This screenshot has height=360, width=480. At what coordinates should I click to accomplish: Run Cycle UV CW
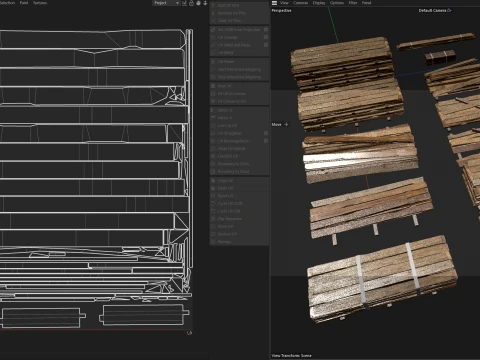pyautogui.click(x=239, y=211)
